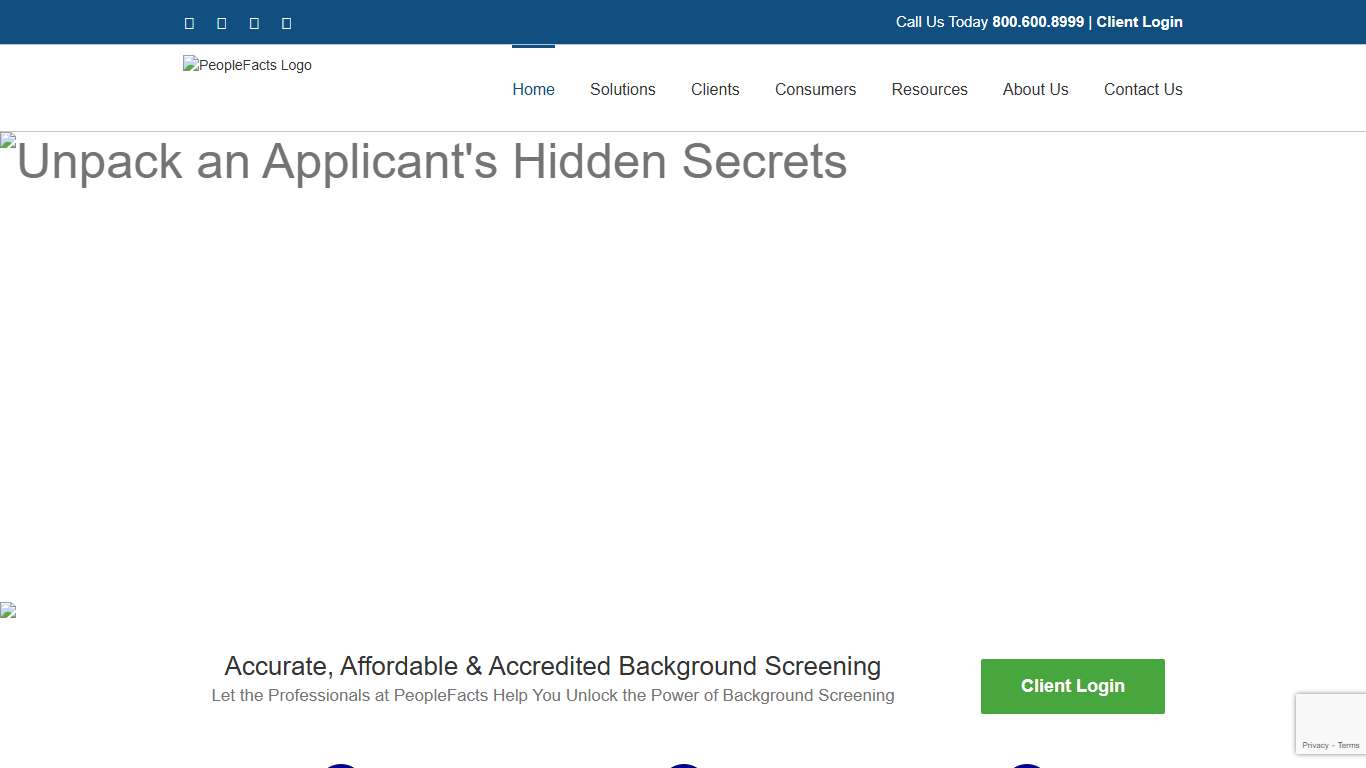Click the fourth social media icon in header
Image resolution: width=1366 pixels, height=768 pixels.
click(x=286, y=22)
